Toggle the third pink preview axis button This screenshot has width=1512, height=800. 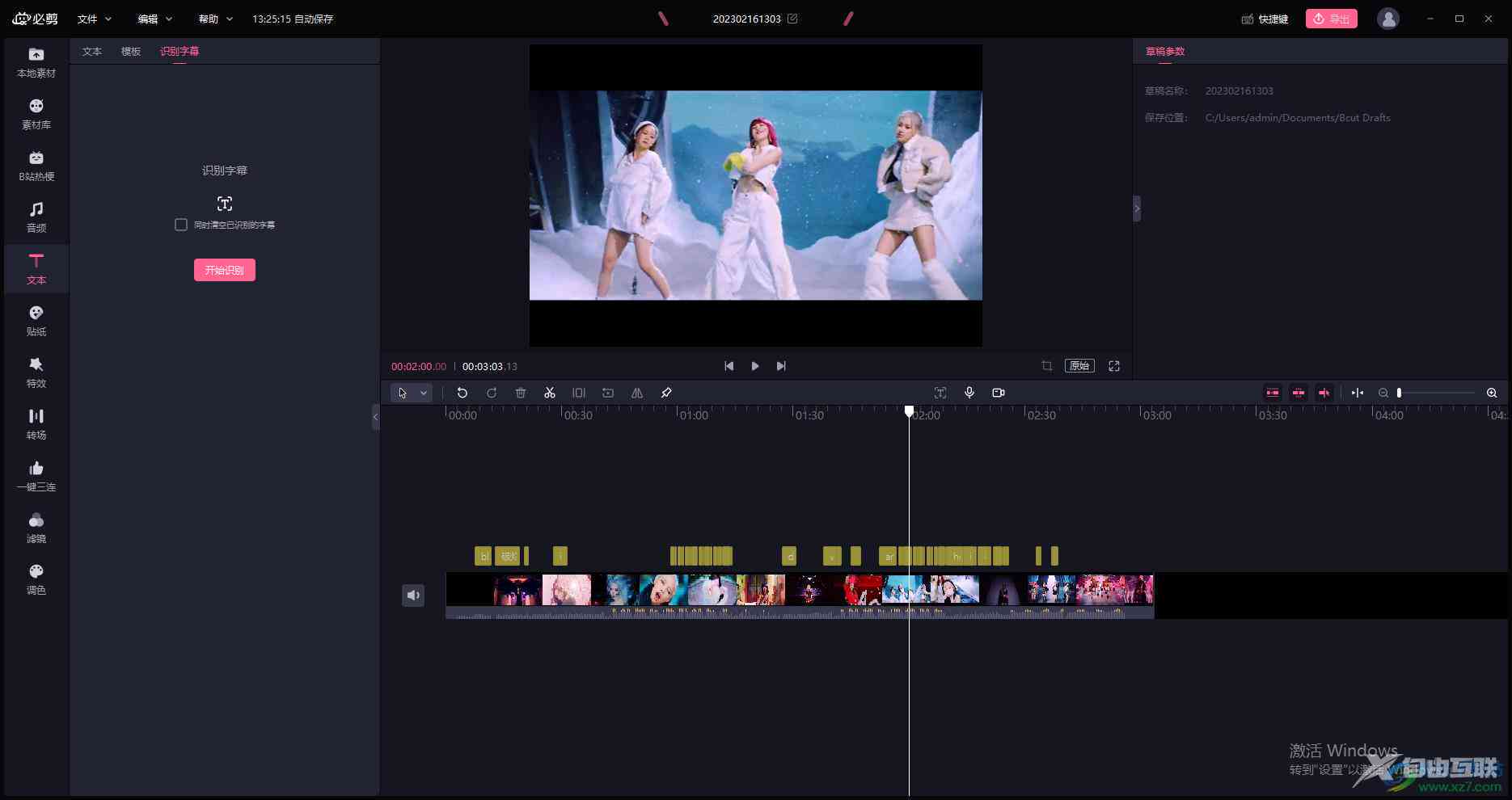pos(1324,393)
